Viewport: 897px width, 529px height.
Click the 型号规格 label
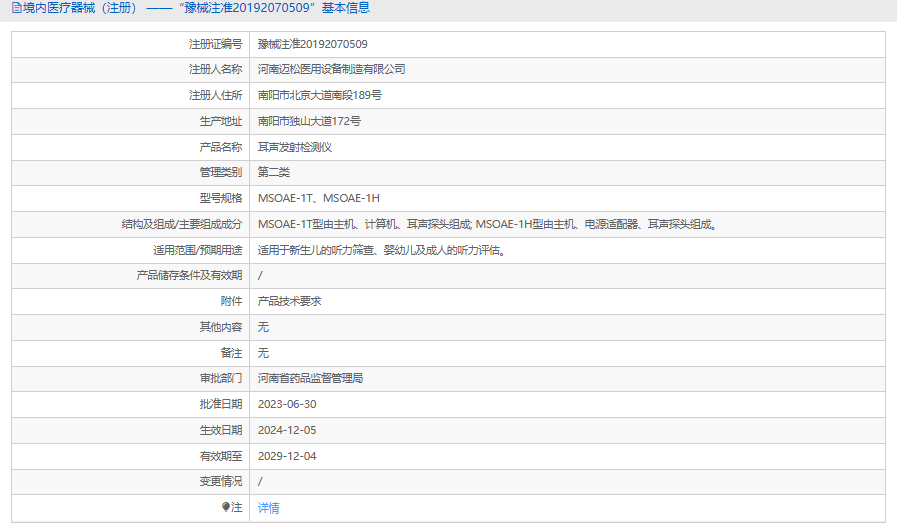click(x=221, y=198)
